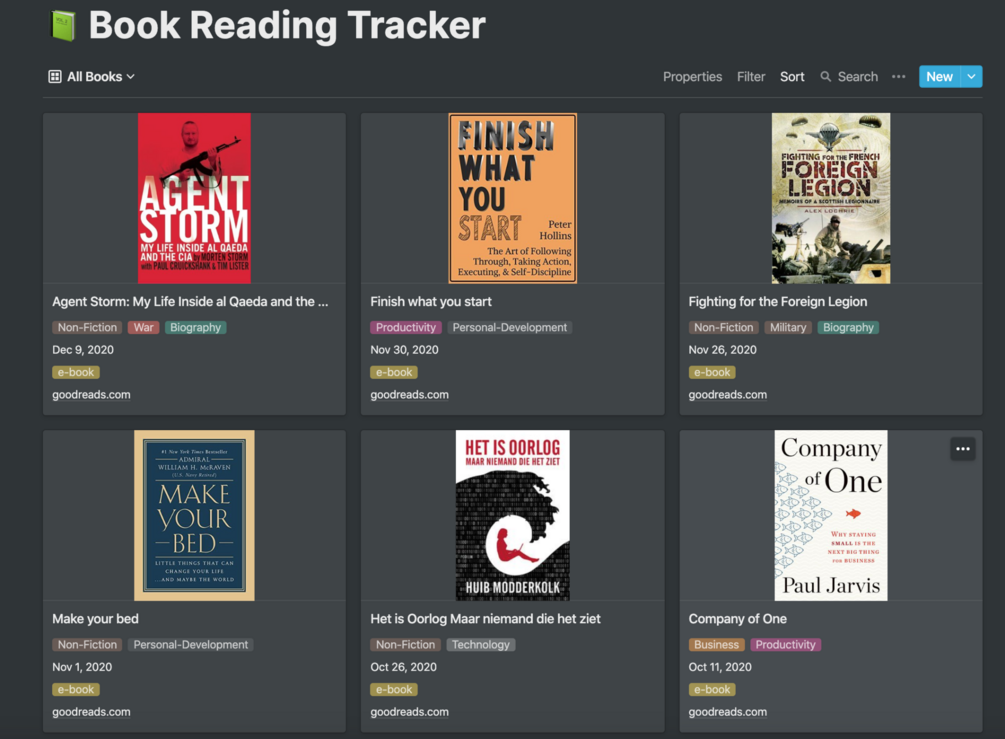
Task: Open the Properties menu
Action: [x=692, y=77]
